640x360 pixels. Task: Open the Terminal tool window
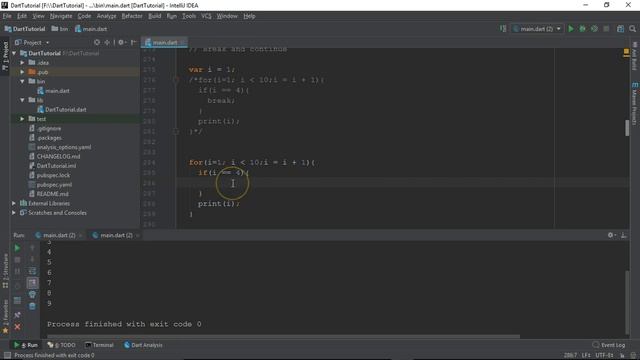[x=99, y=345]
